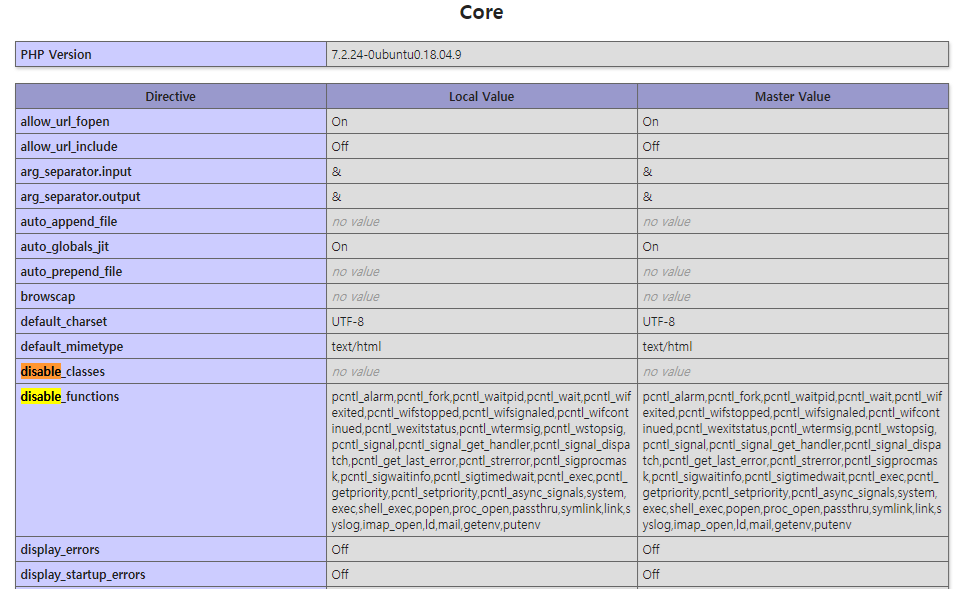Select the allow_url_fopen directive name
961x589 pixels.
tap(65, 121)
